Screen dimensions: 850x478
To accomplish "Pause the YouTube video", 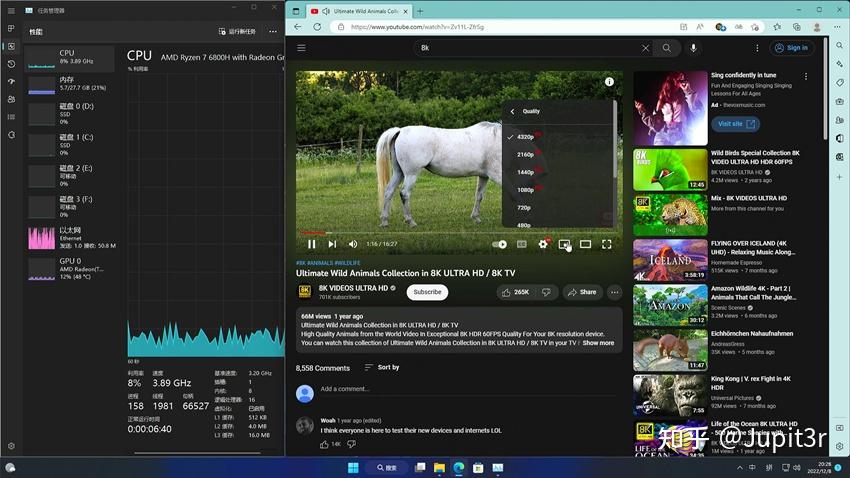I will pos(311,244).
